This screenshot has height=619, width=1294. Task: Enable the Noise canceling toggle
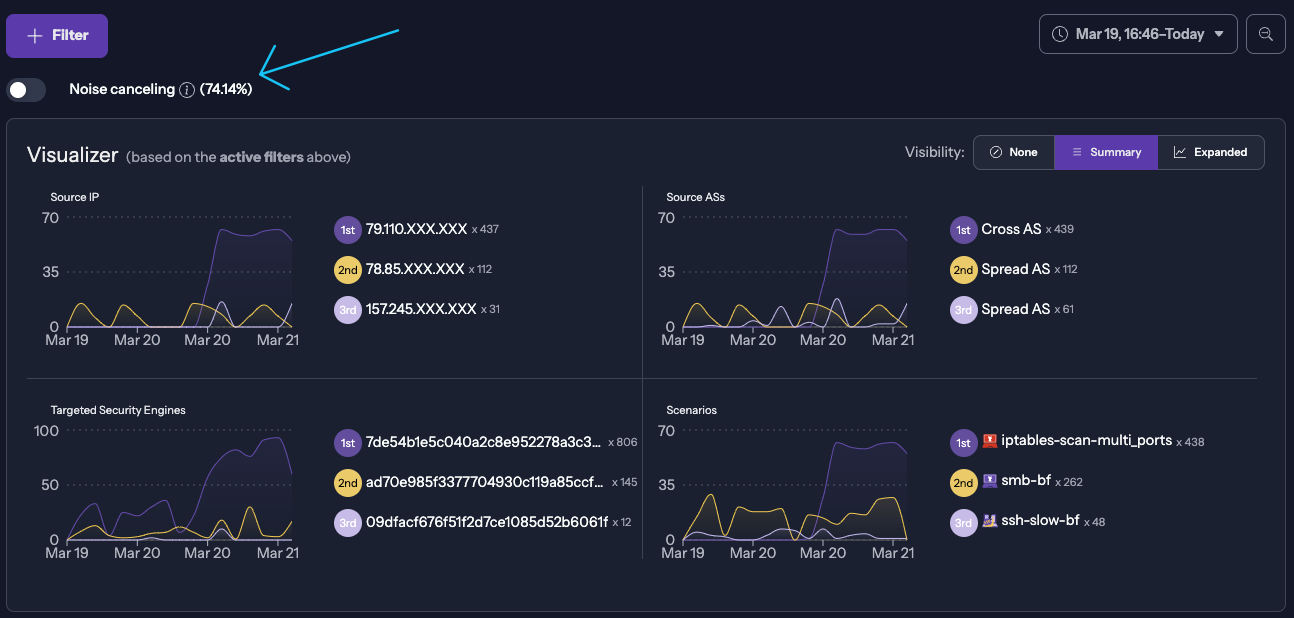coord(26,90)
